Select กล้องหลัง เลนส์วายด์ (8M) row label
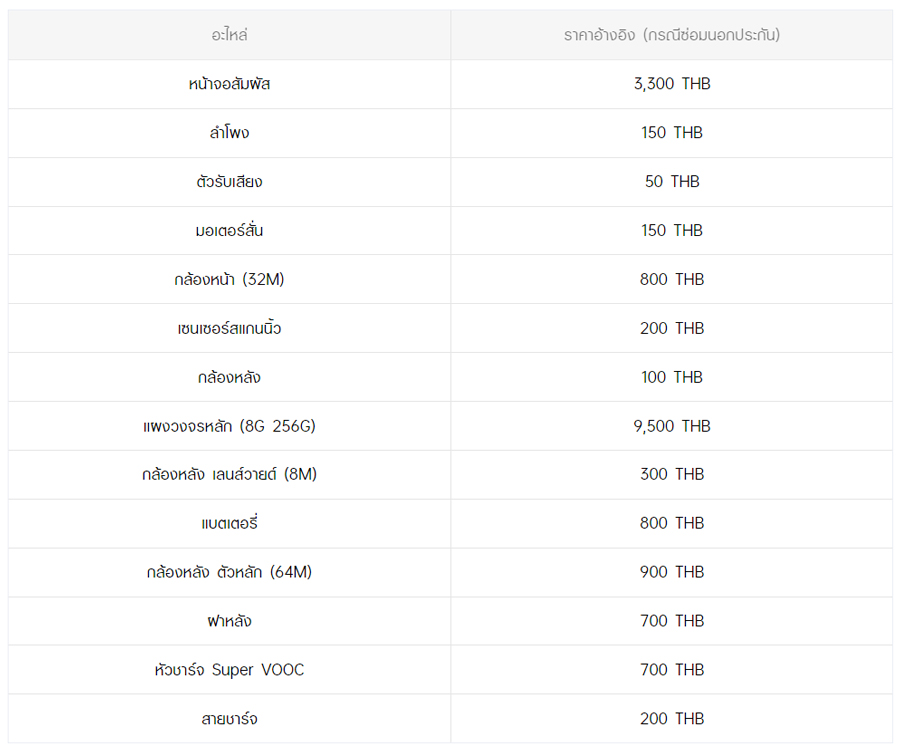Viewport: 900px width, 751px height. click(229, 474)
